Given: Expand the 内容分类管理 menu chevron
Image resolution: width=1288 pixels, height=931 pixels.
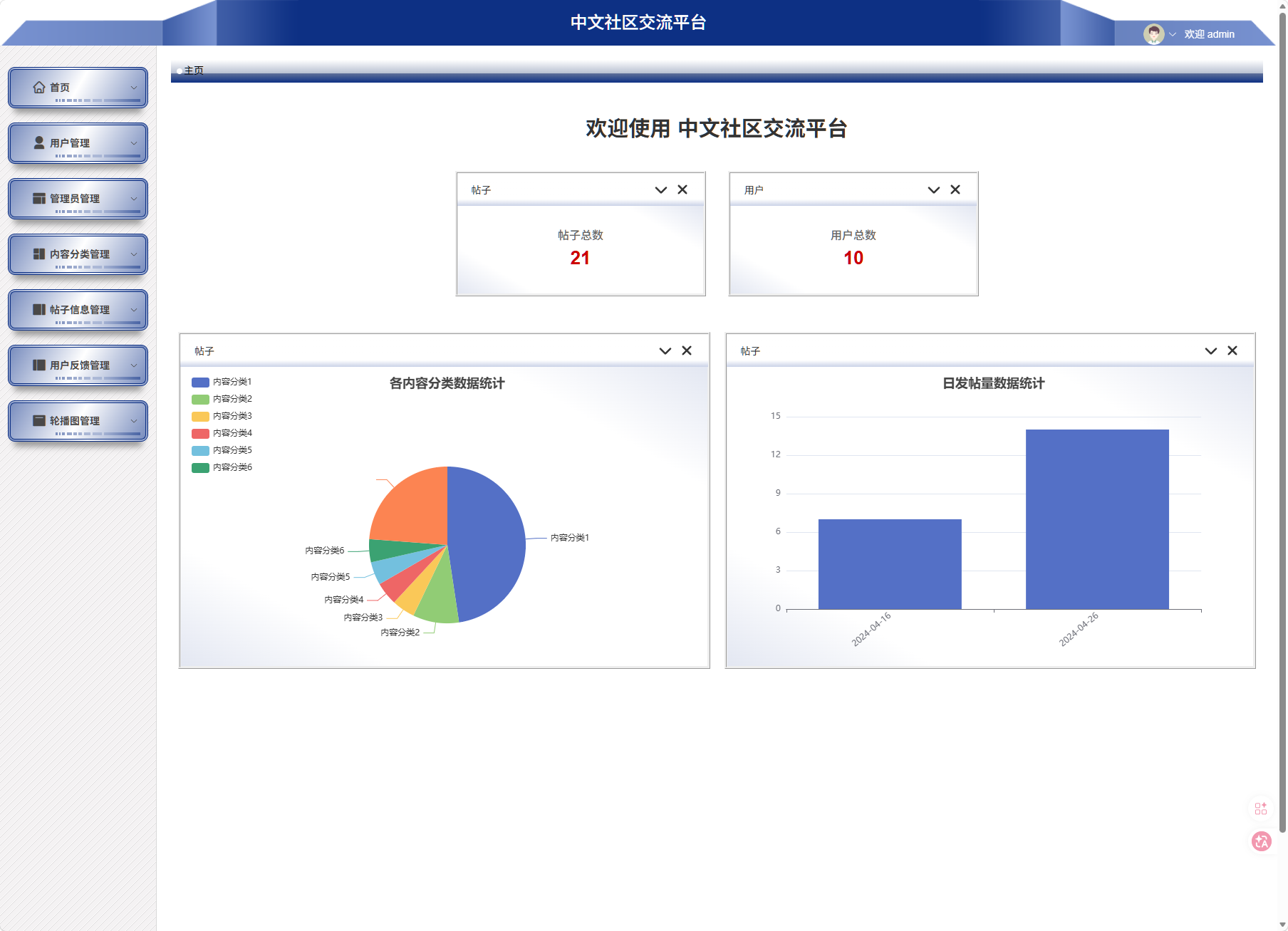Looking at the screenshot, I should click(x=134, y=254).
